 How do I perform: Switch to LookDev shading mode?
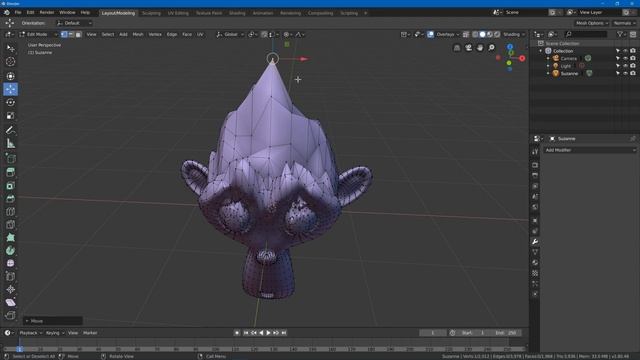(x=489, y=34)
